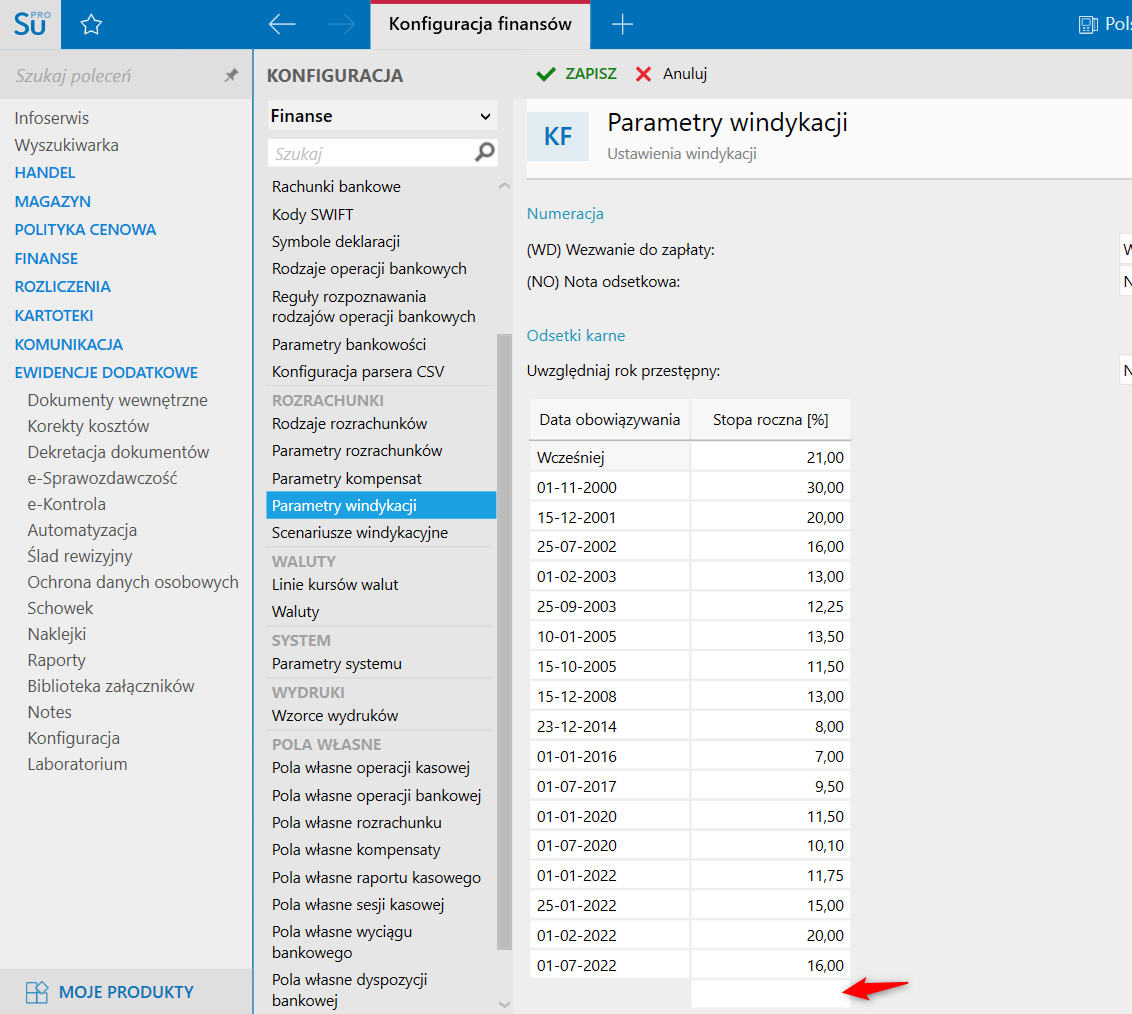Click the pin icon in command search
Screen dimensions: 1132x1014
click(x=231, y=76)
